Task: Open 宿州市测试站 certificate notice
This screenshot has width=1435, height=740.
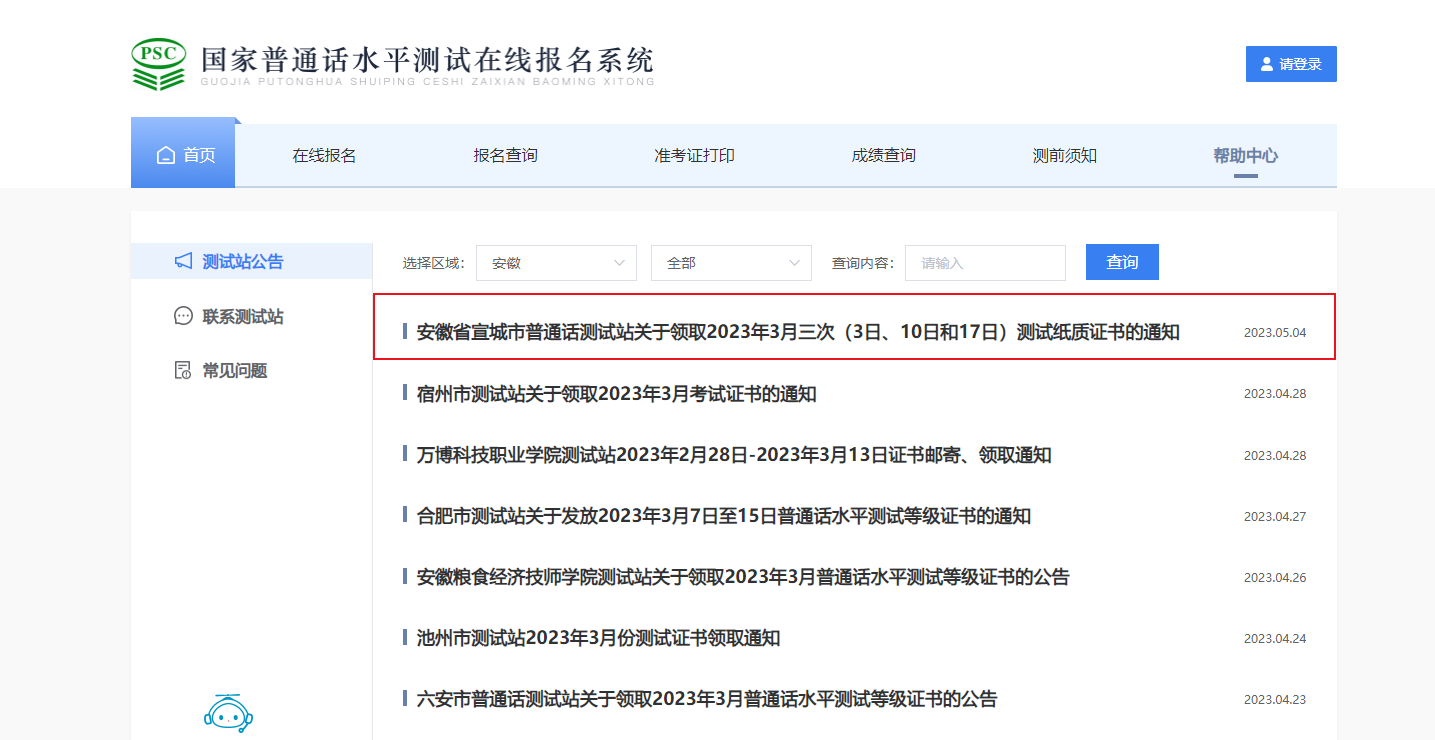Action: pos(616,394)
